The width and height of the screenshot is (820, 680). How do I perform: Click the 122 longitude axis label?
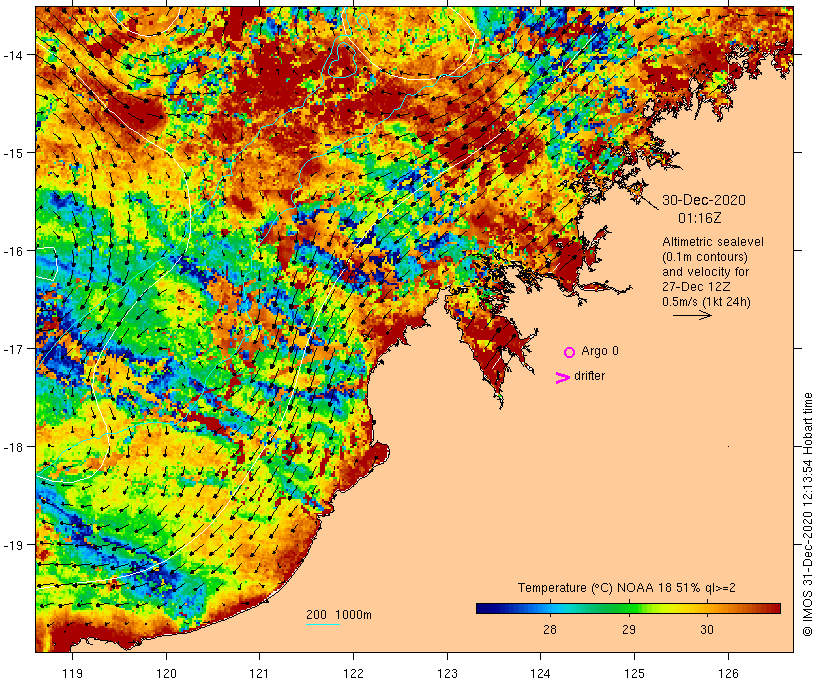[x=354, y=673]
